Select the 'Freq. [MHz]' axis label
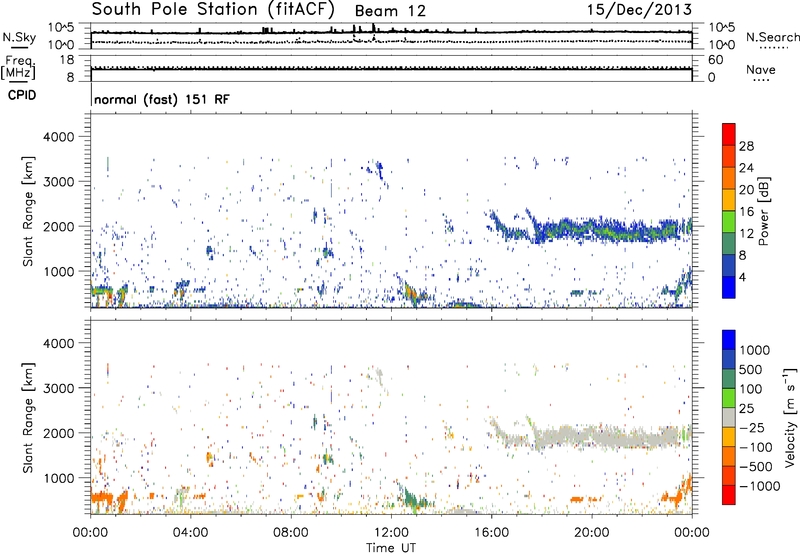This screenshot has height=554, width=800. pos(18,68)
